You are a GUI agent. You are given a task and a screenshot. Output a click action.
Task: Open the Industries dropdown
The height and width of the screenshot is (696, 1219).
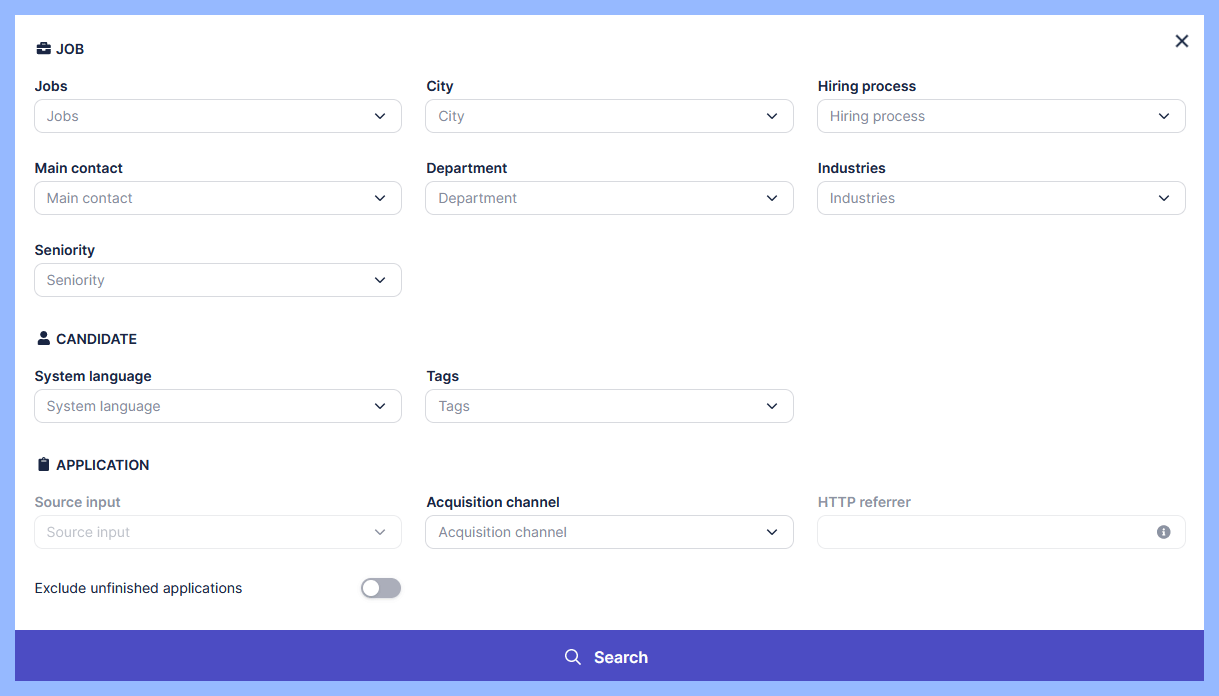[x=1001, y=198]
